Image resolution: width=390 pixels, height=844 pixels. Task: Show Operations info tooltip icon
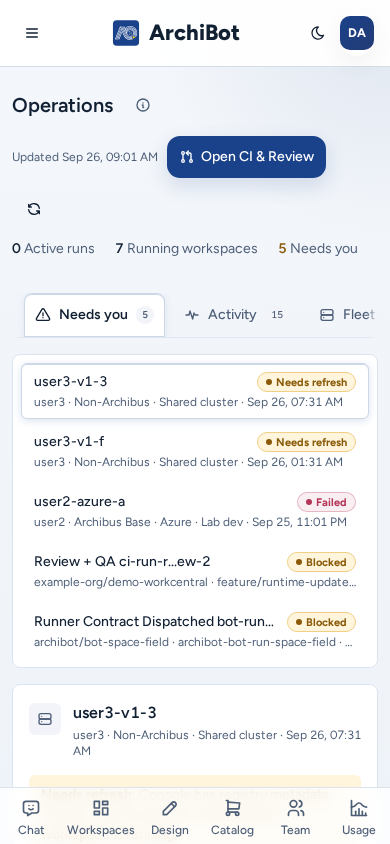pyautogui.click(x=143, y=105)
